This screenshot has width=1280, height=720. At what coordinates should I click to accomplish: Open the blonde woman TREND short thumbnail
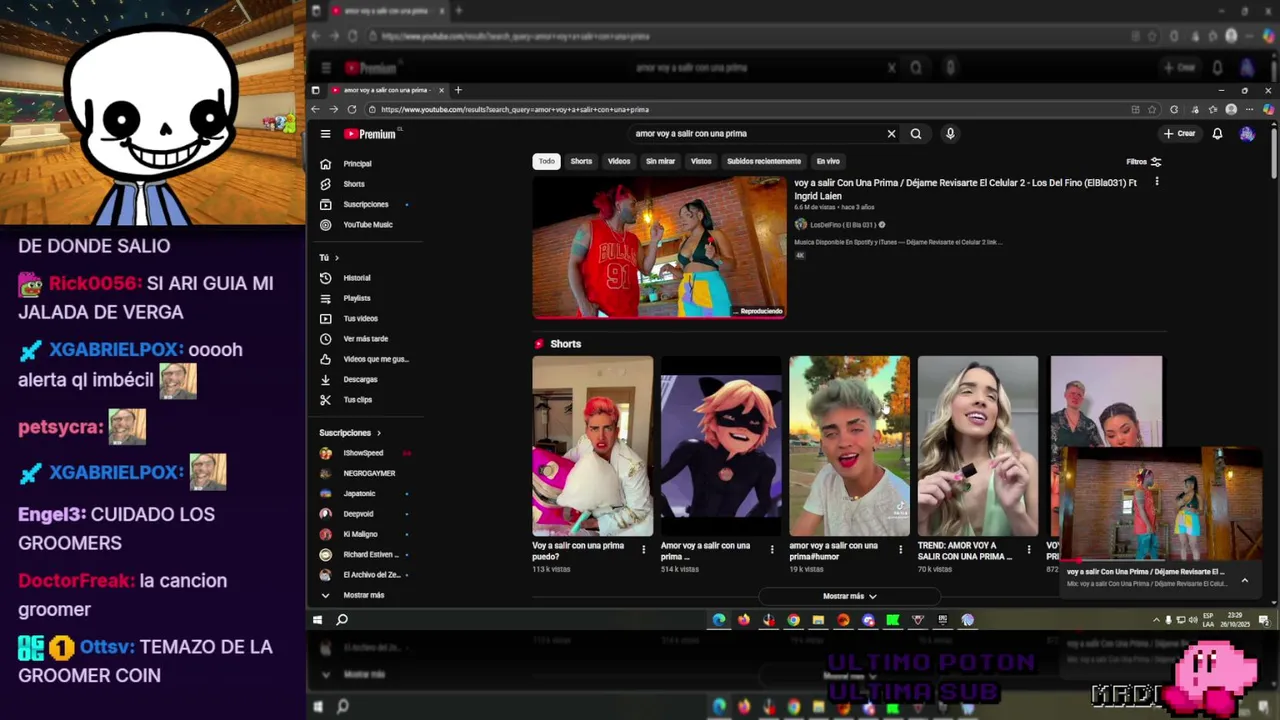click(x=978, y=446)
